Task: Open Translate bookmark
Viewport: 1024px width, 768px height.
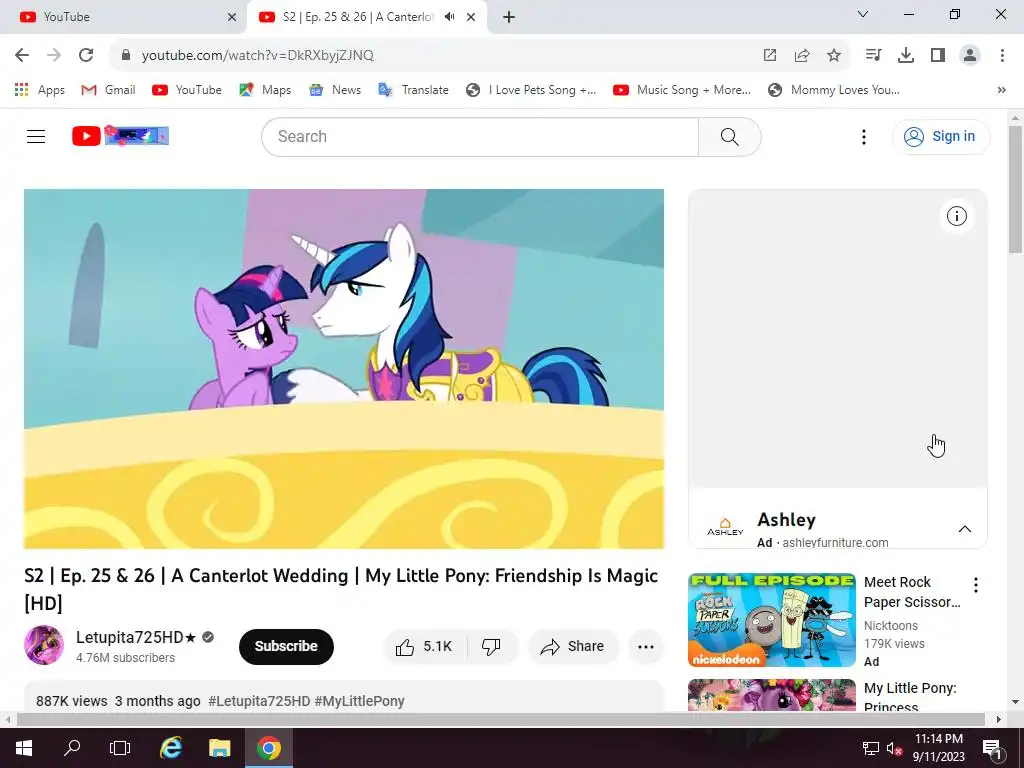Action: (413, 90)
